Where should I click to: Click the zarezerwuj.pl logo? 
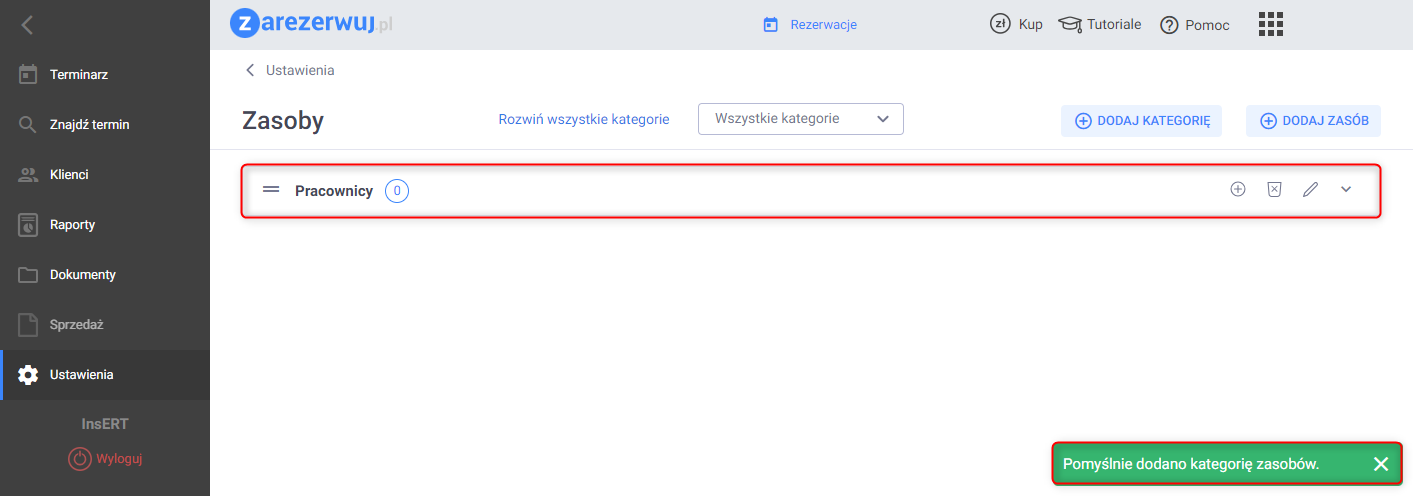(311, 24)
